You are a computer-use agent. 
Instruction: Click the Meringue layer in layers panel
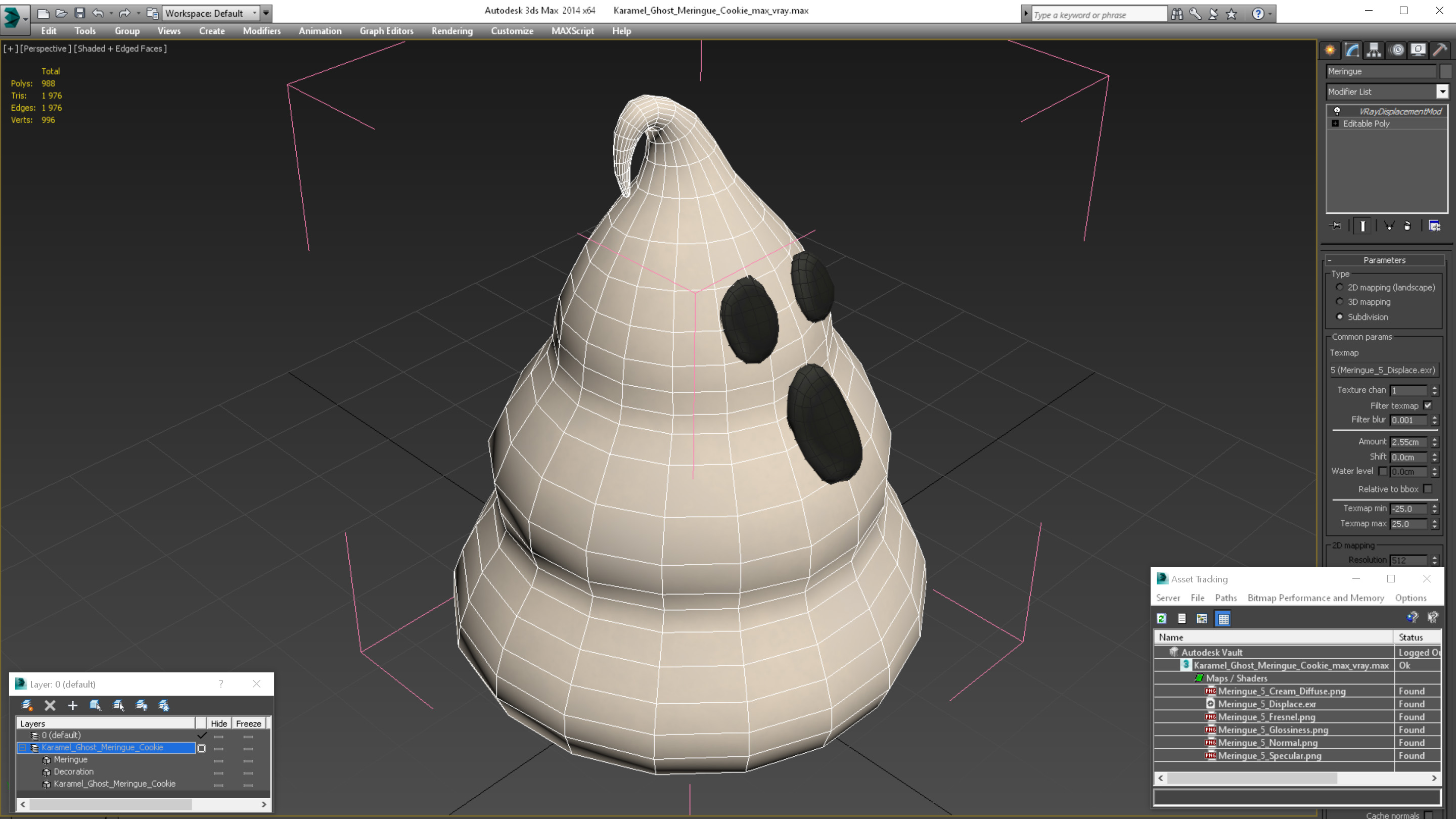coord(71,759)
